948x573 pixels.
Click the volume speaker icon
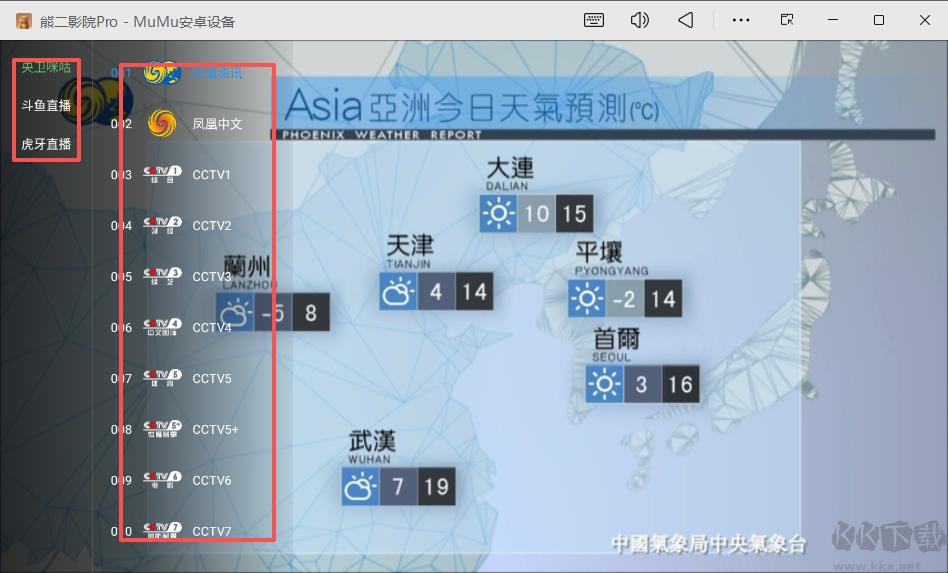tap(640, 20)
